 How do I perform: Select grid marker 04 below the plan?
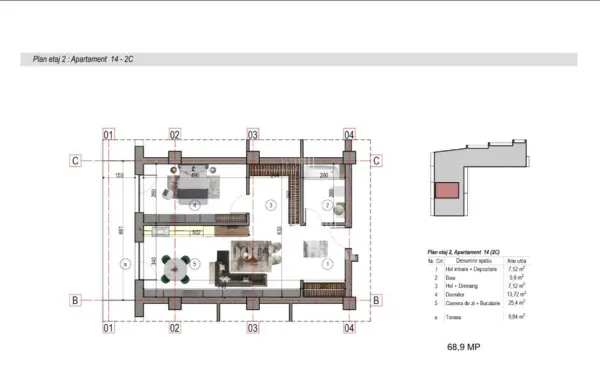(x=349, y=328)
